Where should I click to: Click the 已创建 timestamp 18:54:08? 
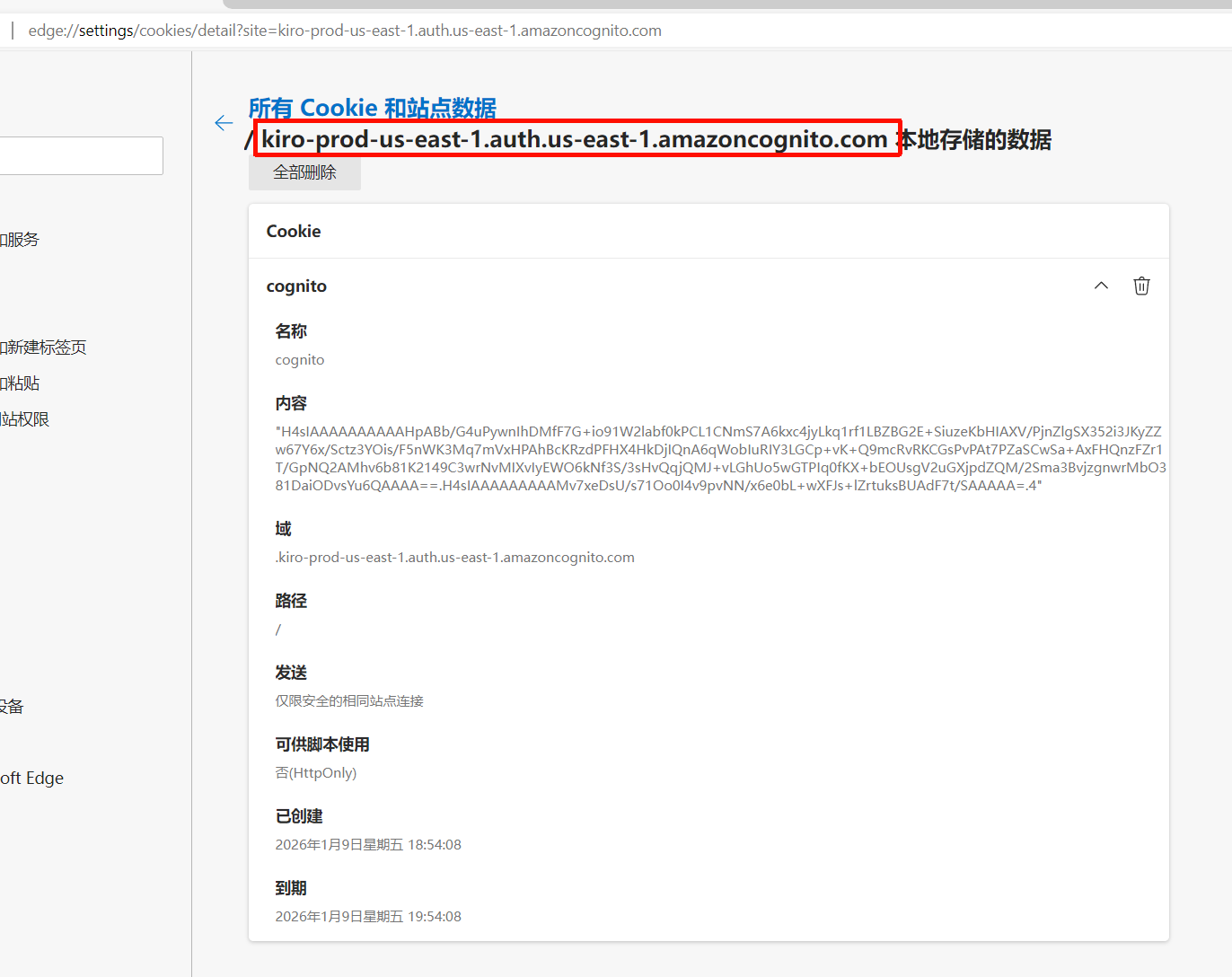(368, 845)
